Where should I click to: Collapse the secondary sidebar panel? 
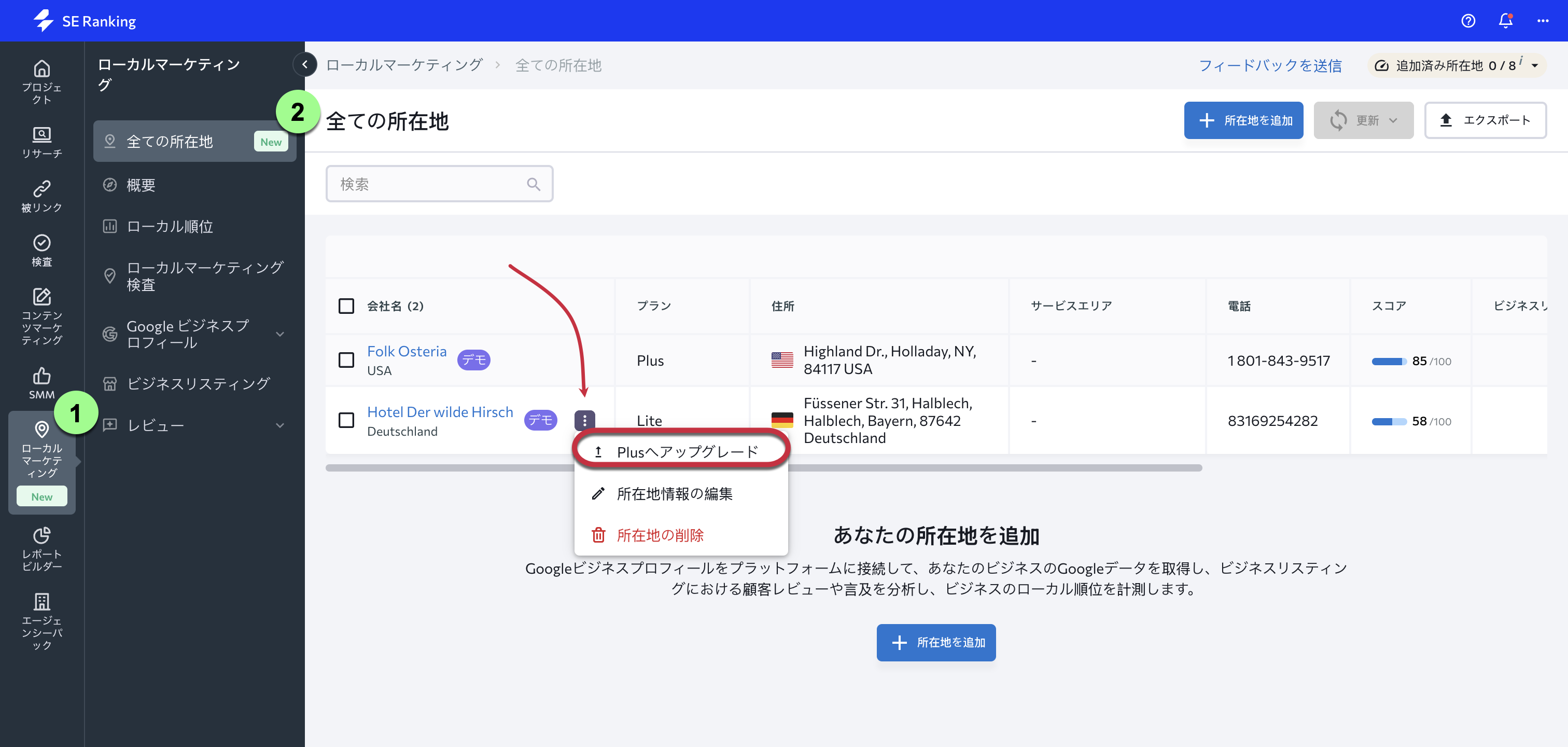click(304, 64)
